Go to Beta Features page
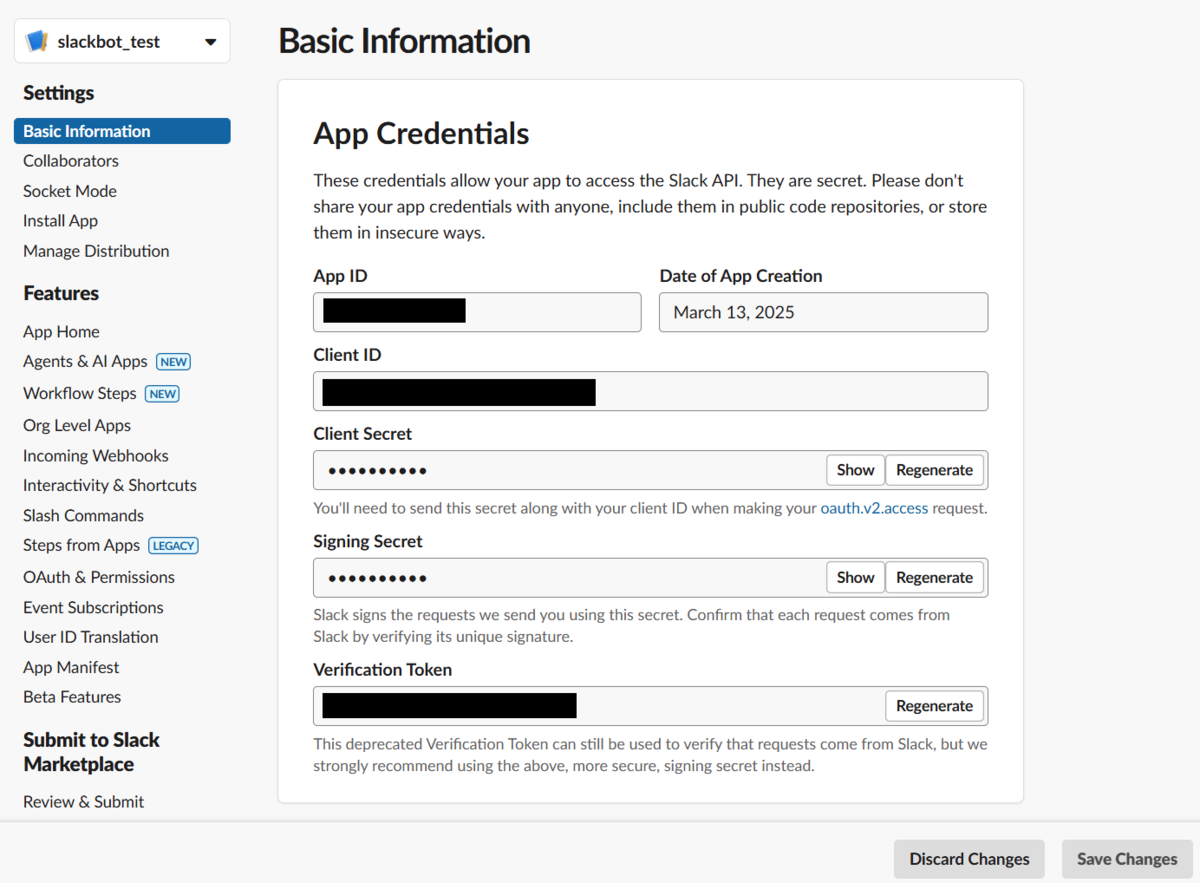1200x883 pixels. (x=72, y=698)
